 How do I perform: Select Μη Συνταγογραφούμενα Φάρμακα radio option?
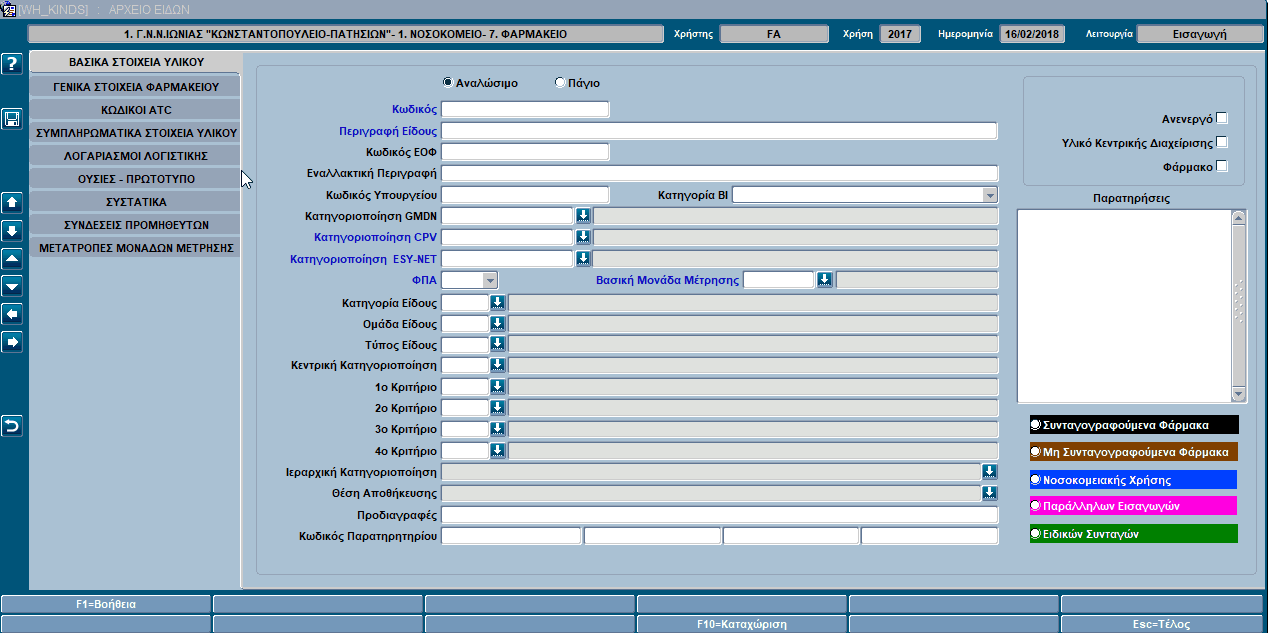tap(1036, 452)
